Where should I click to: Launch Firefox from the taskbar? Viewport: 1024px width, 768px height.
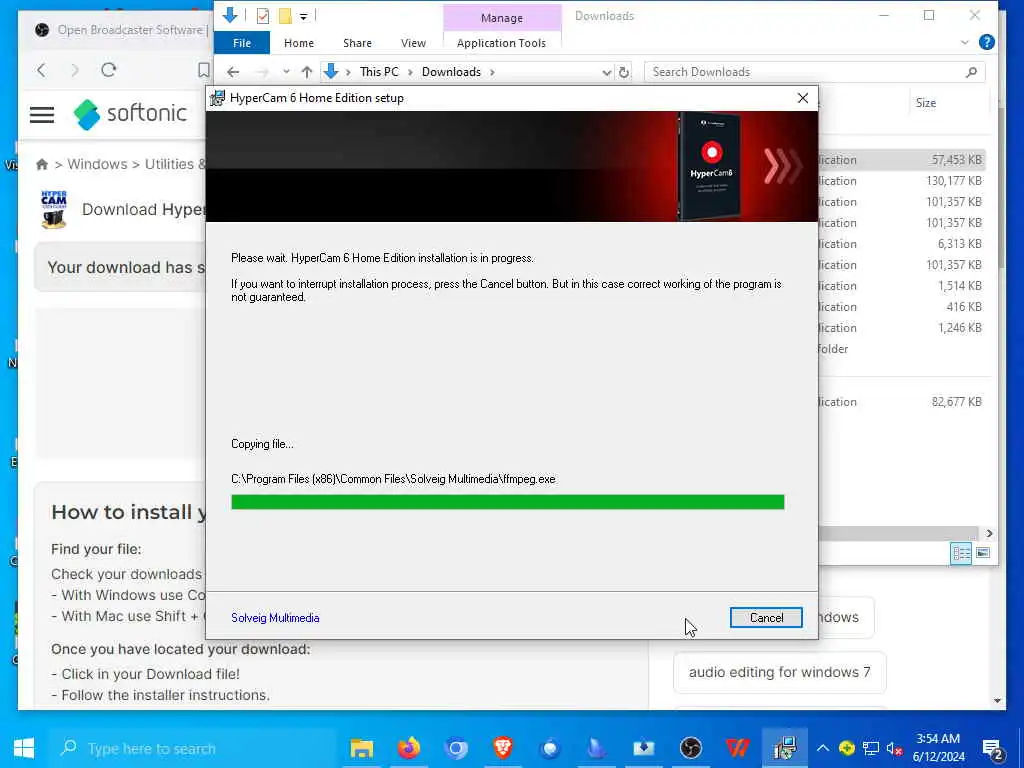coord(409,748)
